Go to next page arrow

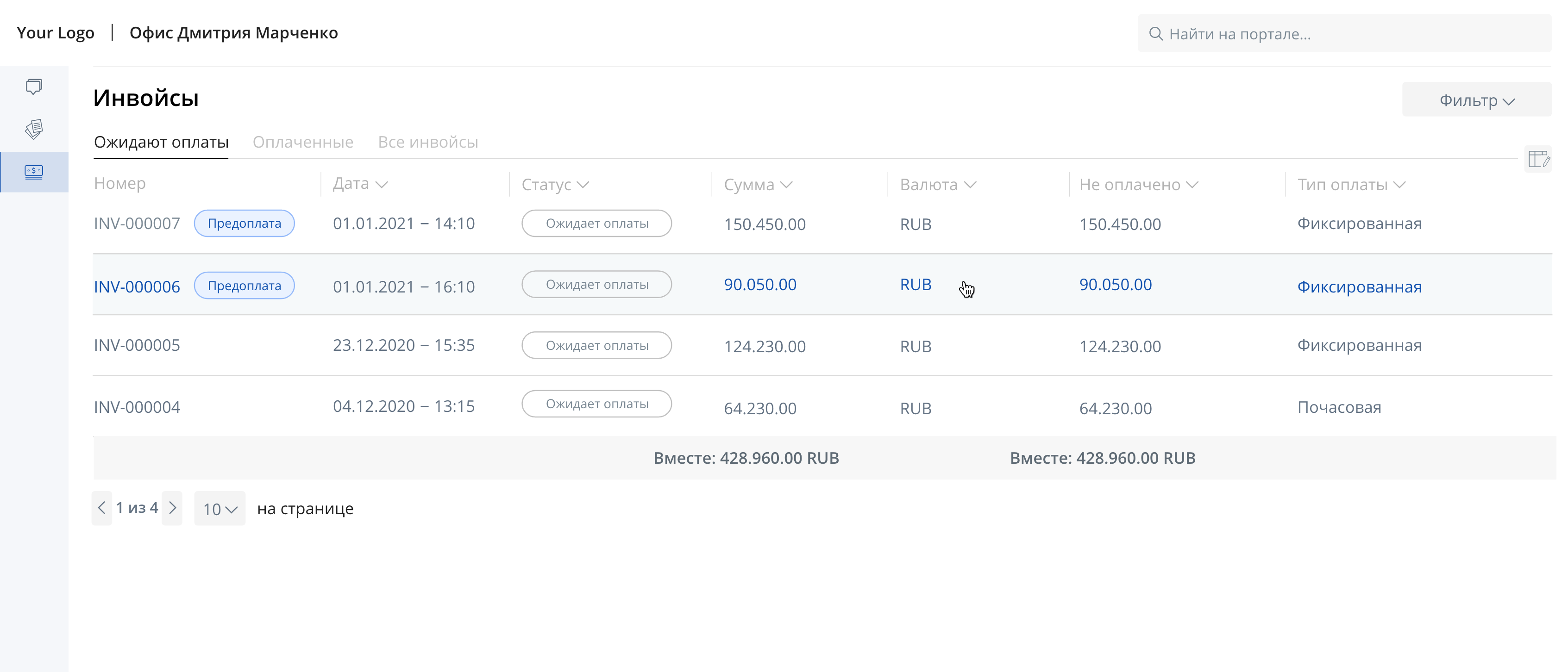(172, 508)
